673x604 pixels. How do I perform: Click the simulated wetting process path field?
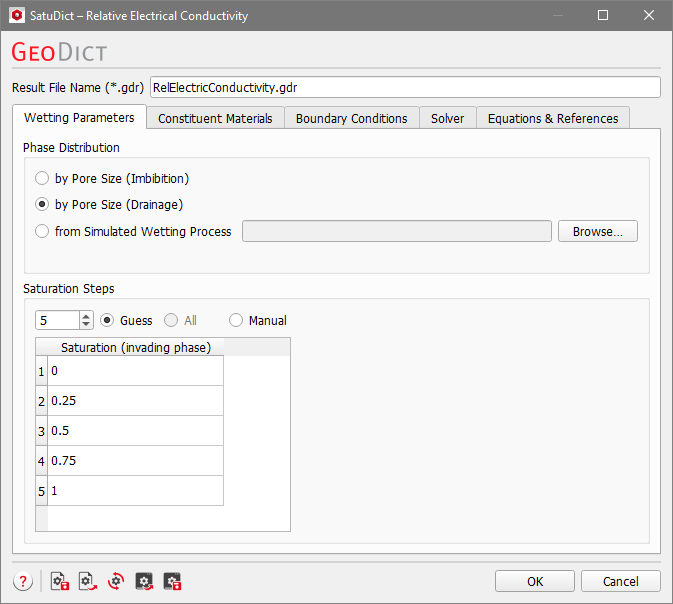(397, 231)
